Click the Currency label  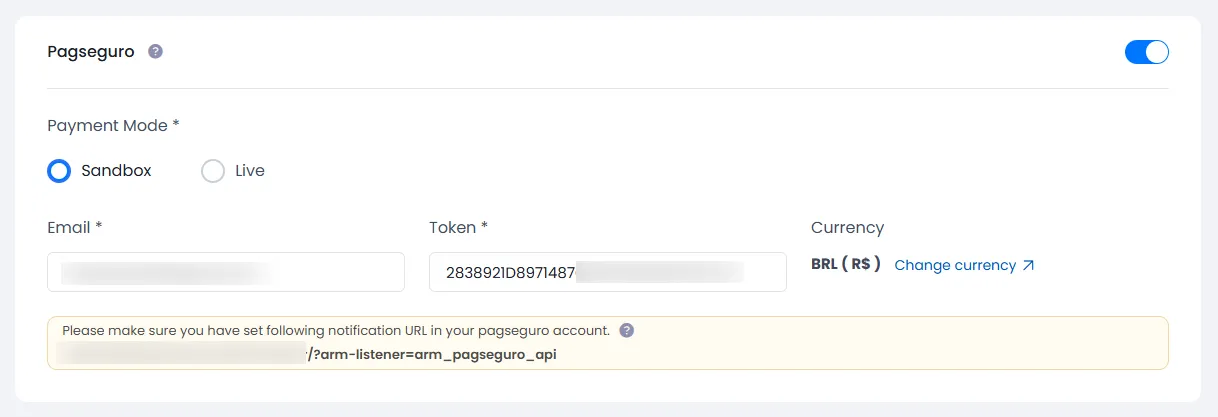(847, 228)
